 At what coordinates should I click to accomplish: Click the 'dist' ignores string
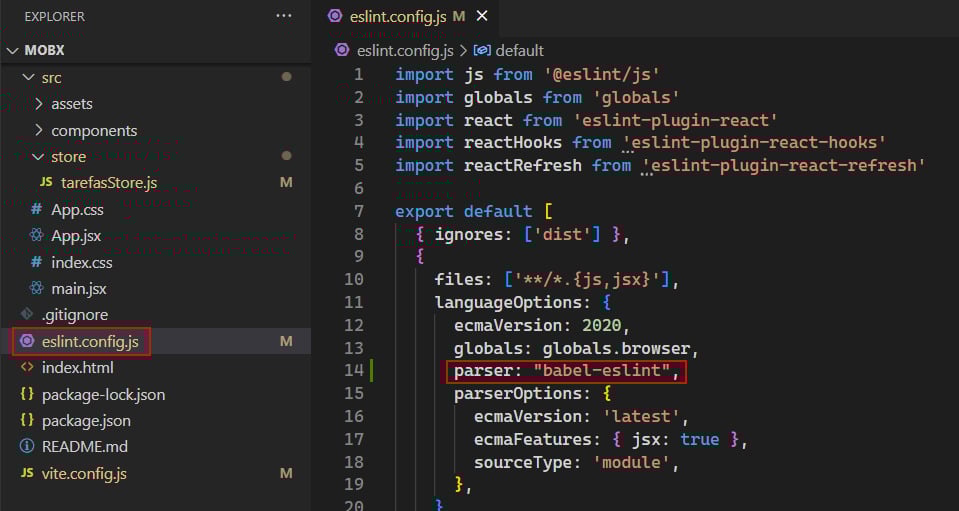(x=562, y=234)
